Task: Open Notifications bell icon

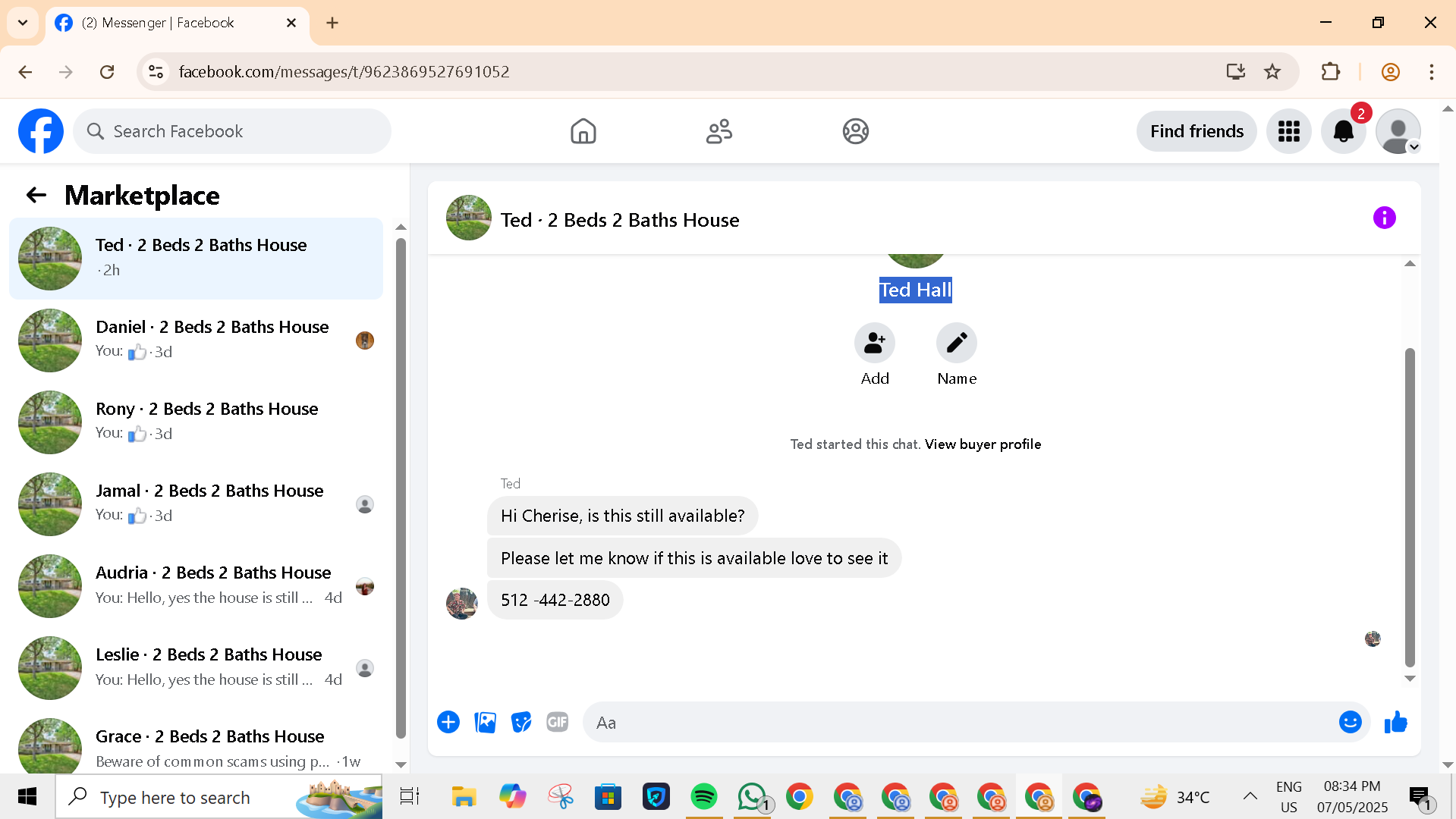Action: pyautogui.click(x=1343, y=131)
